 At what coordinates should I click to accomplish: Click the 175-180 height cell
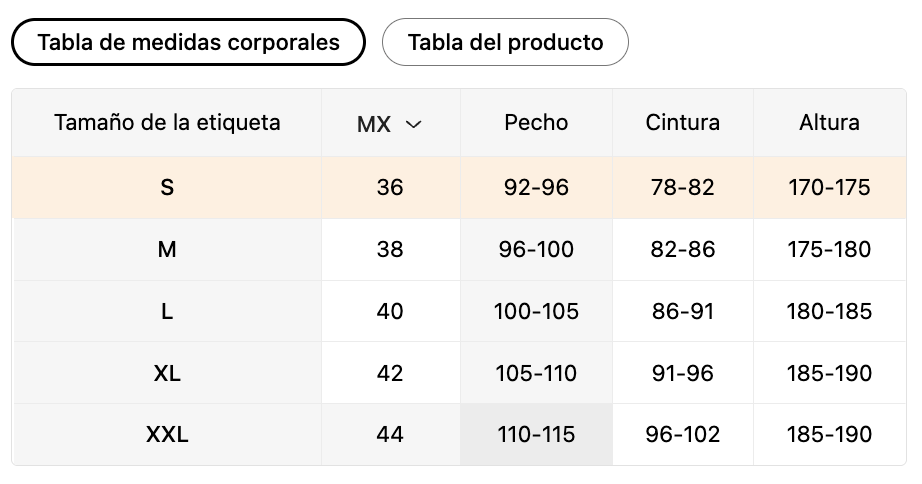click(829, 249)
